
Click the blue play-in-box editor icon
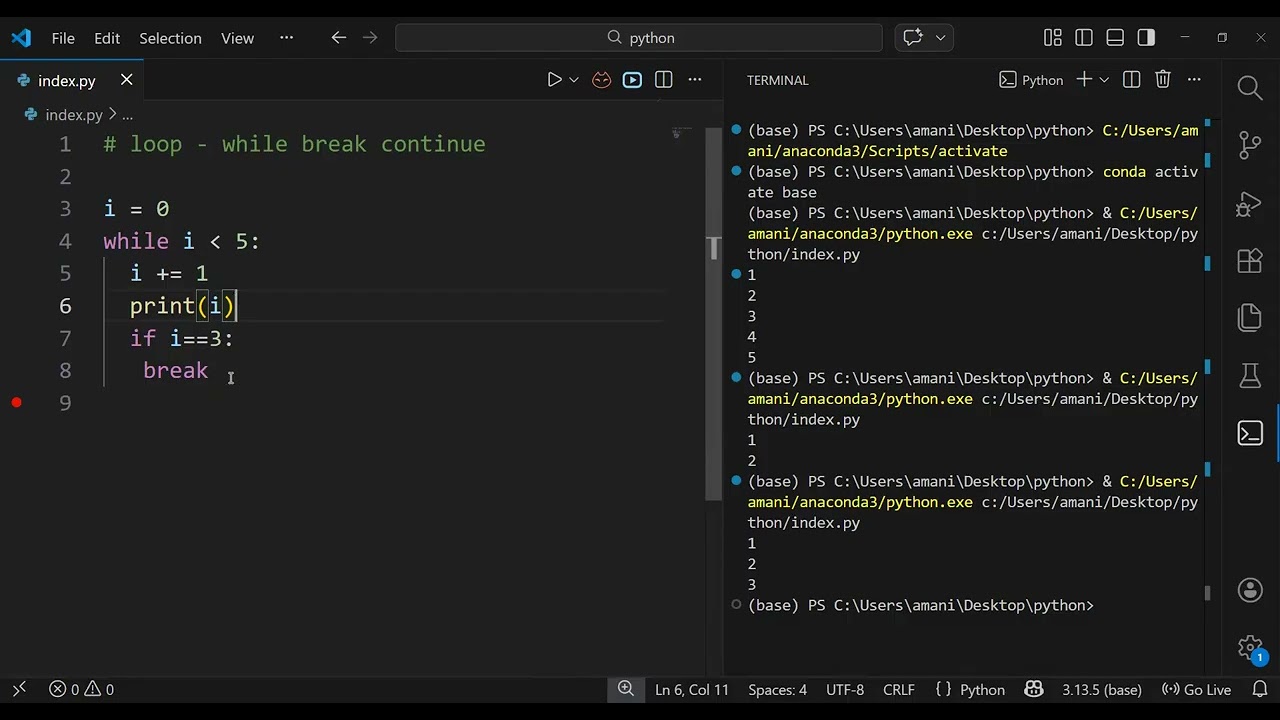(632, 80)
